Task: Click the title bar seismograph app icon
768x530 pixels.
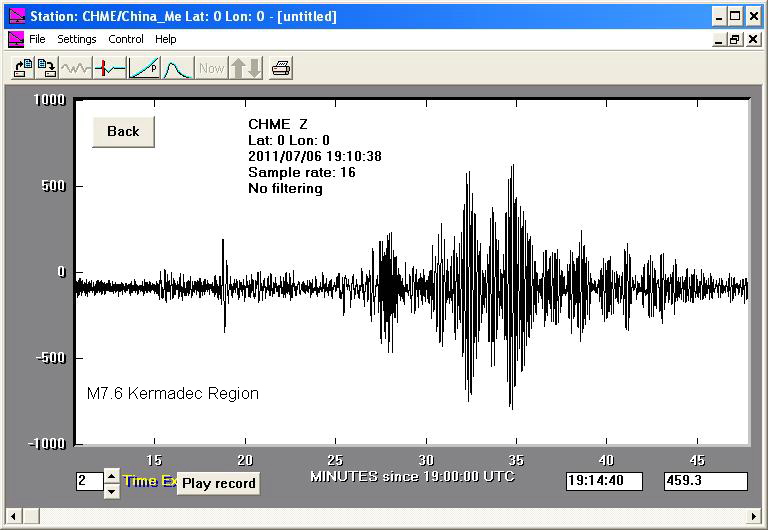Action: click(16, 16)
